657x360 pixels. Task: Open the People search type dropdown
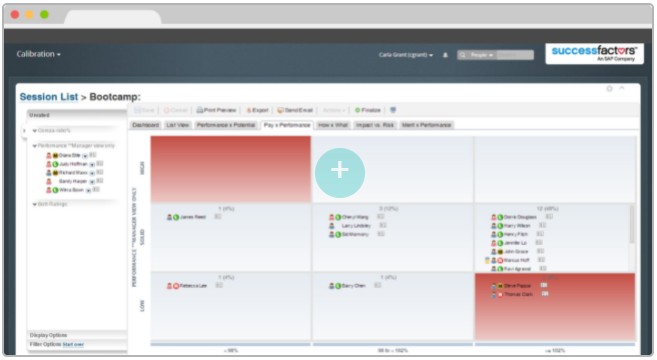(482, 55)
